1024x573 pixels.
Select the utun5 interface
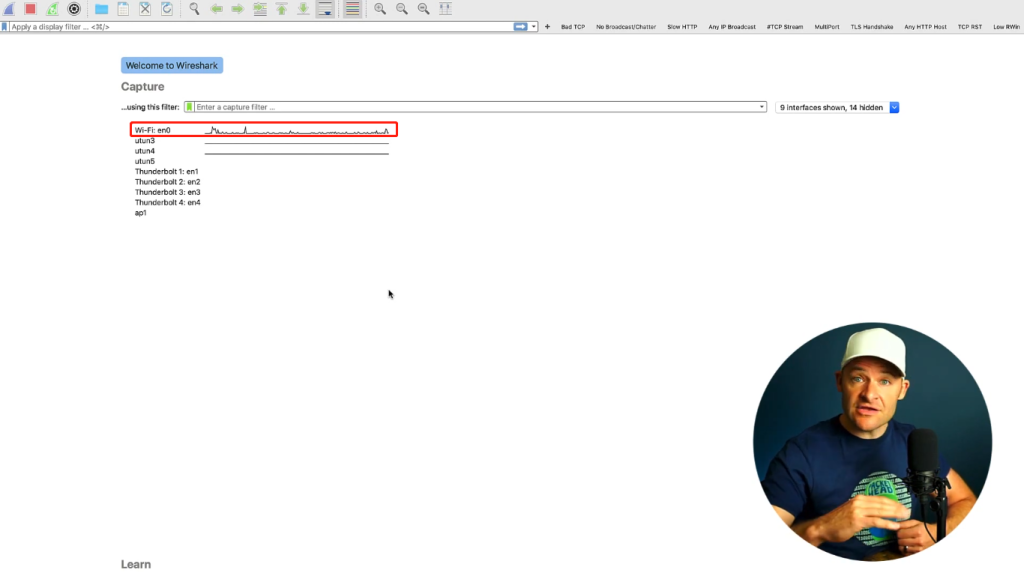pos(145,161)
